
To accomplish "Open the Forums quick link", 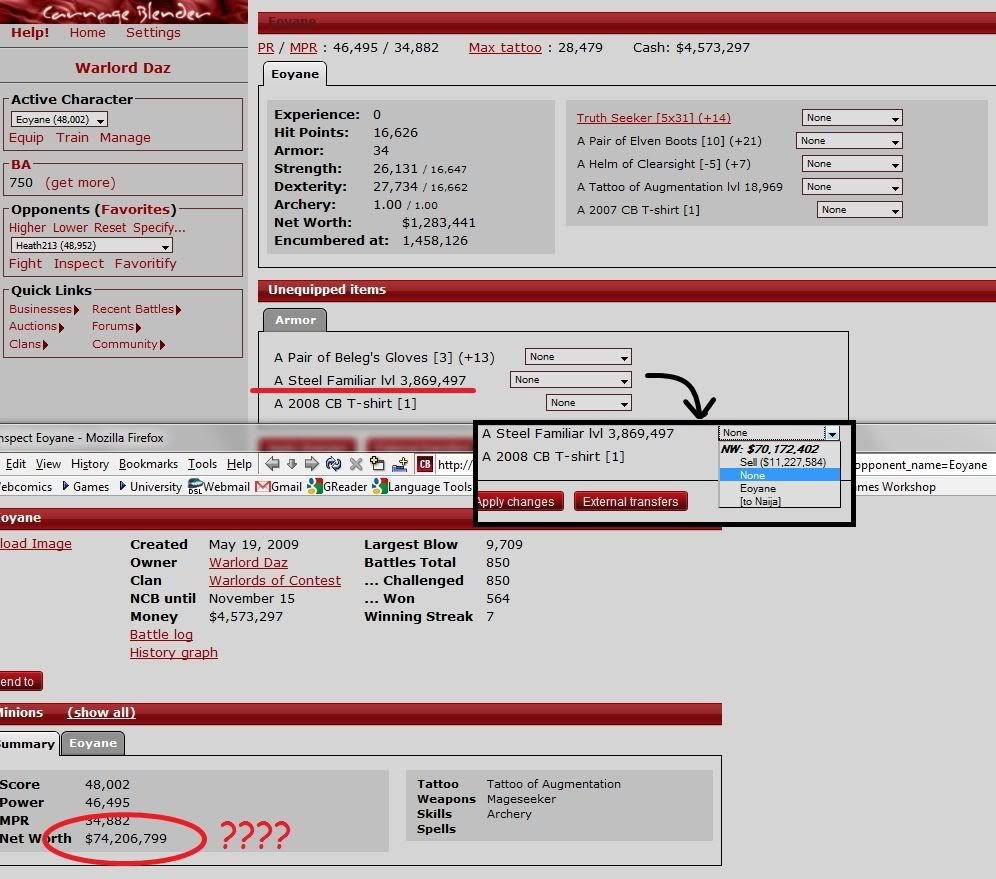I will click(116, 326).
